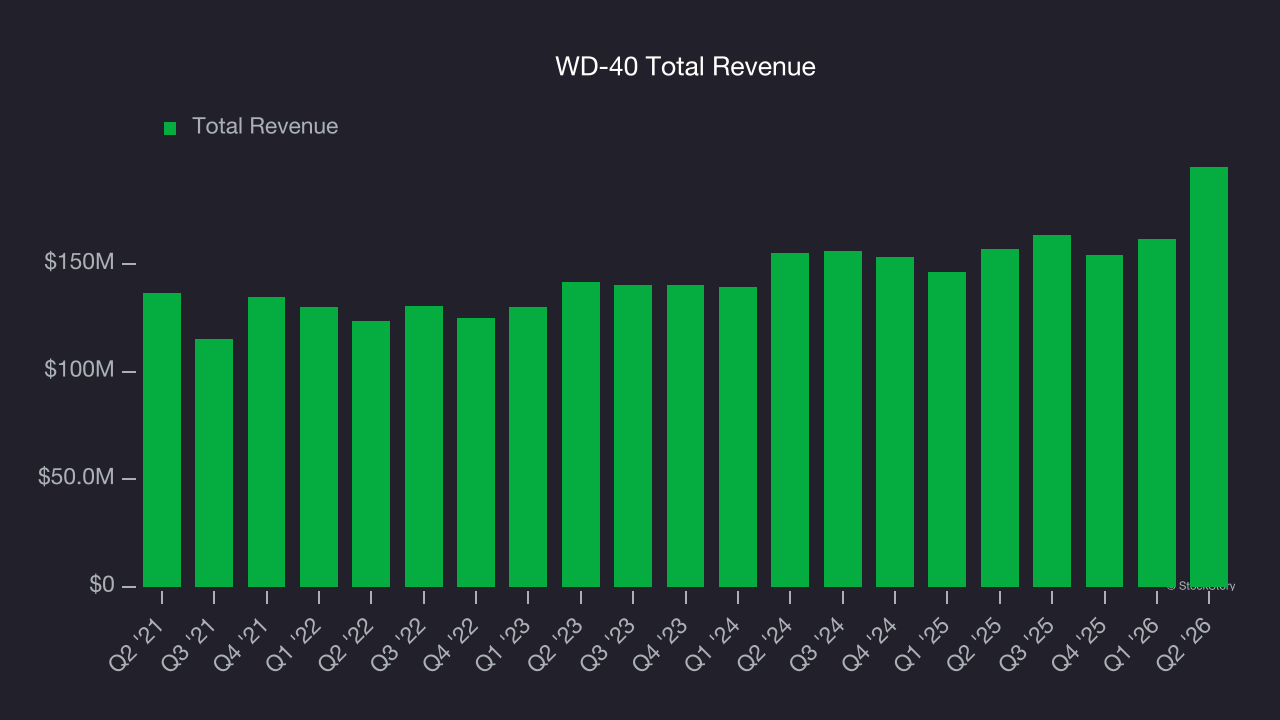Click the Q3 '23 revenue bar
1280x720 pixels.
point(633,436)
